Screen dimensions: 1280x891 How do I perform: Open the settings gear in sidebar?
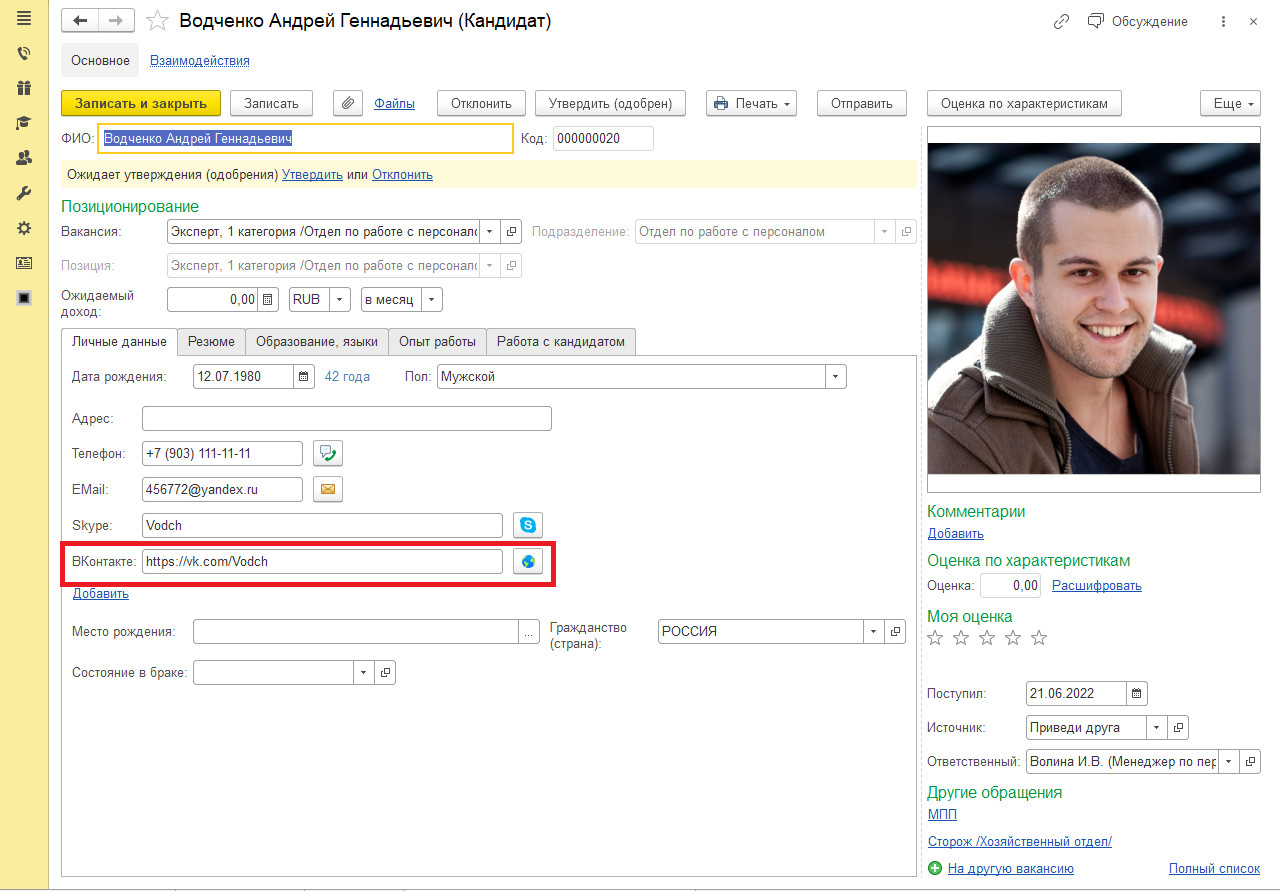24,228
